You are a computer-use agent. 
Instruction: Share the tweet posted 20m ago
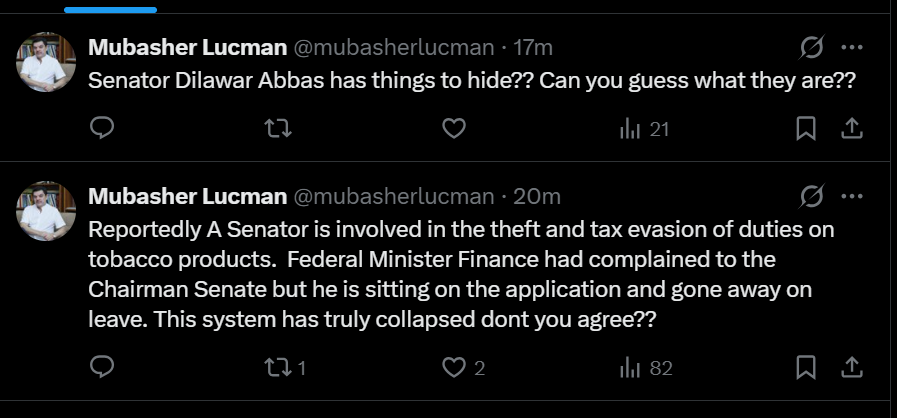point(851,367)
